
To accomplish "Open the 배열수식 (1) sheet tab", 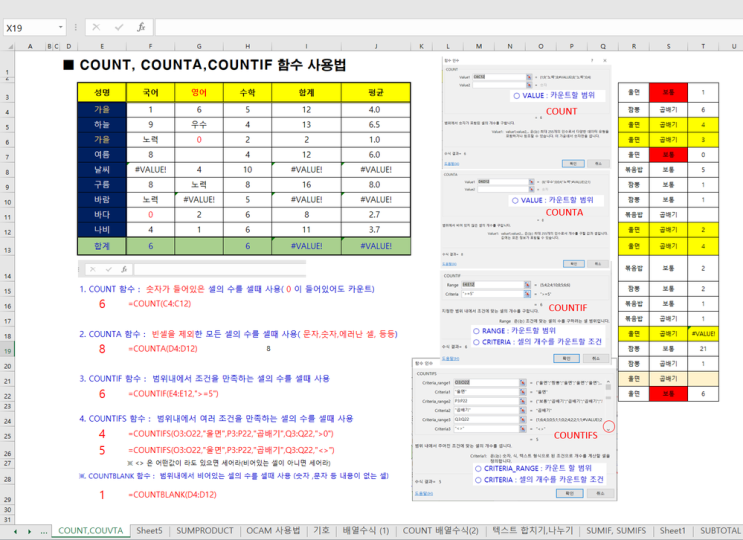I will [366, 531].
